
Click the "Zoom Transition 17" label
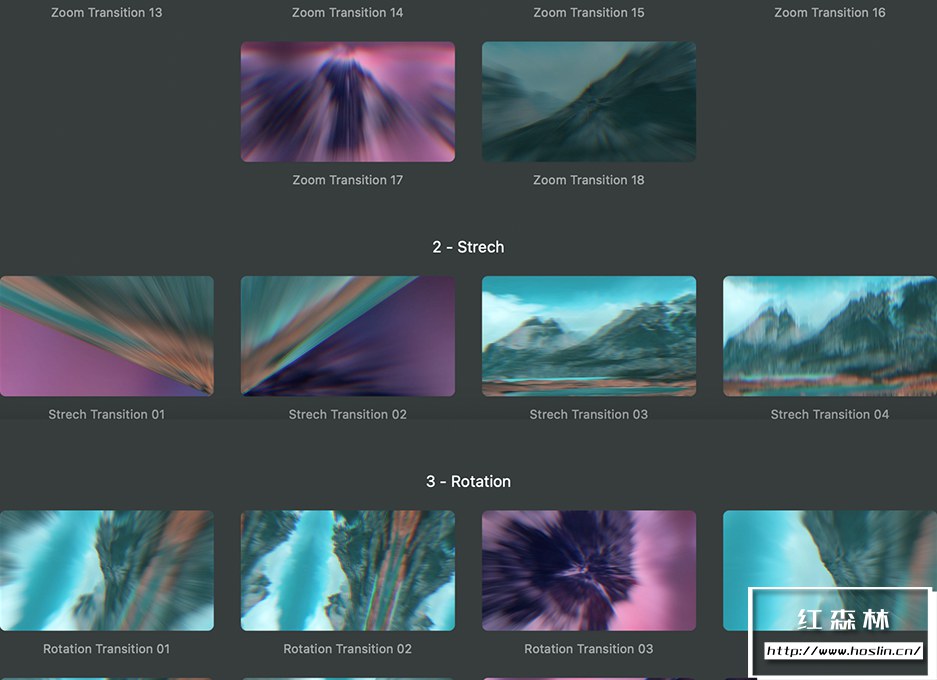coord(348,180)
